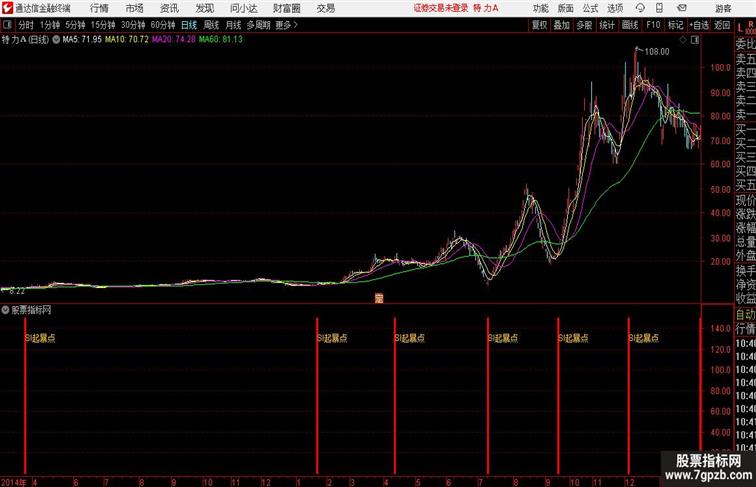Switch to the 15分钟 period tab
The width and height of the screenshot is (756, 487).
pos(103,25)
